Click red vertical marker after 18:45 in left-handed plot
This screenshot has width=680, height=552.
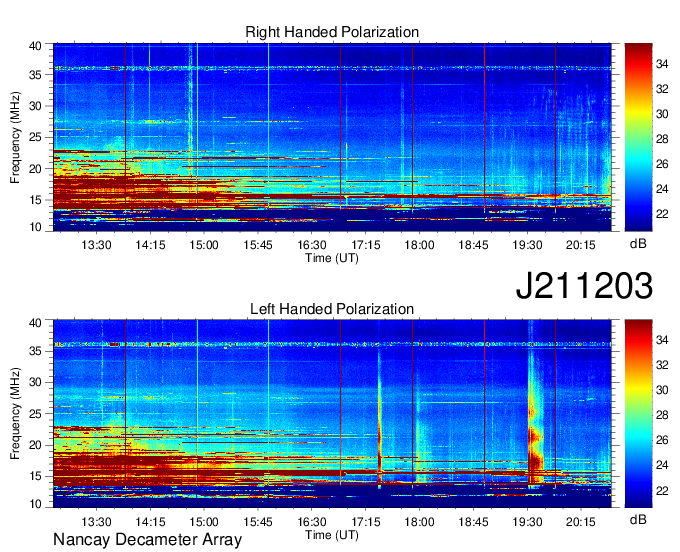click(484, 403)
